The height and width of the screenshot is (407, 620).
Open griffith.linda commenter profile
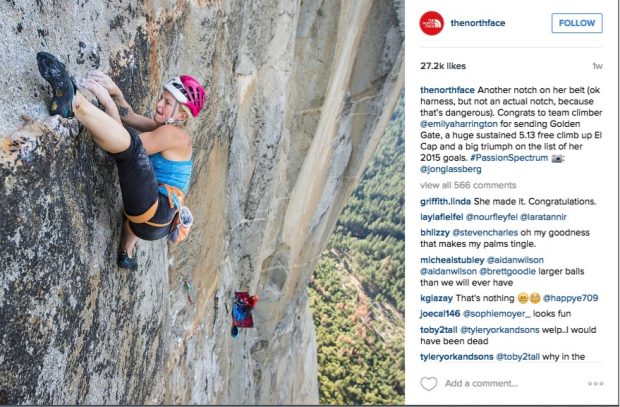pyautogui.click(x=445, y=202)
